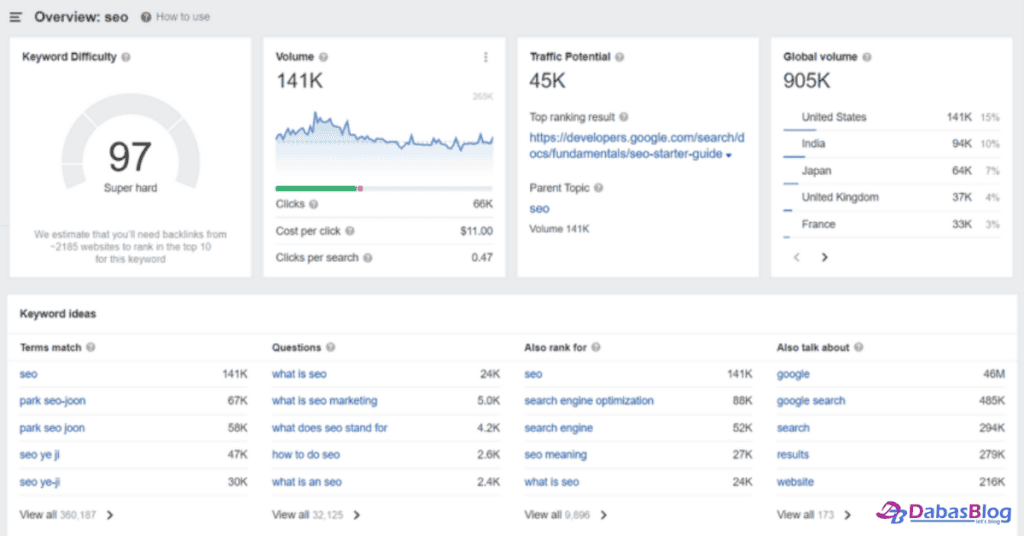Open the hamburger menu icon
1024x536 pixels.
point(16,17)
